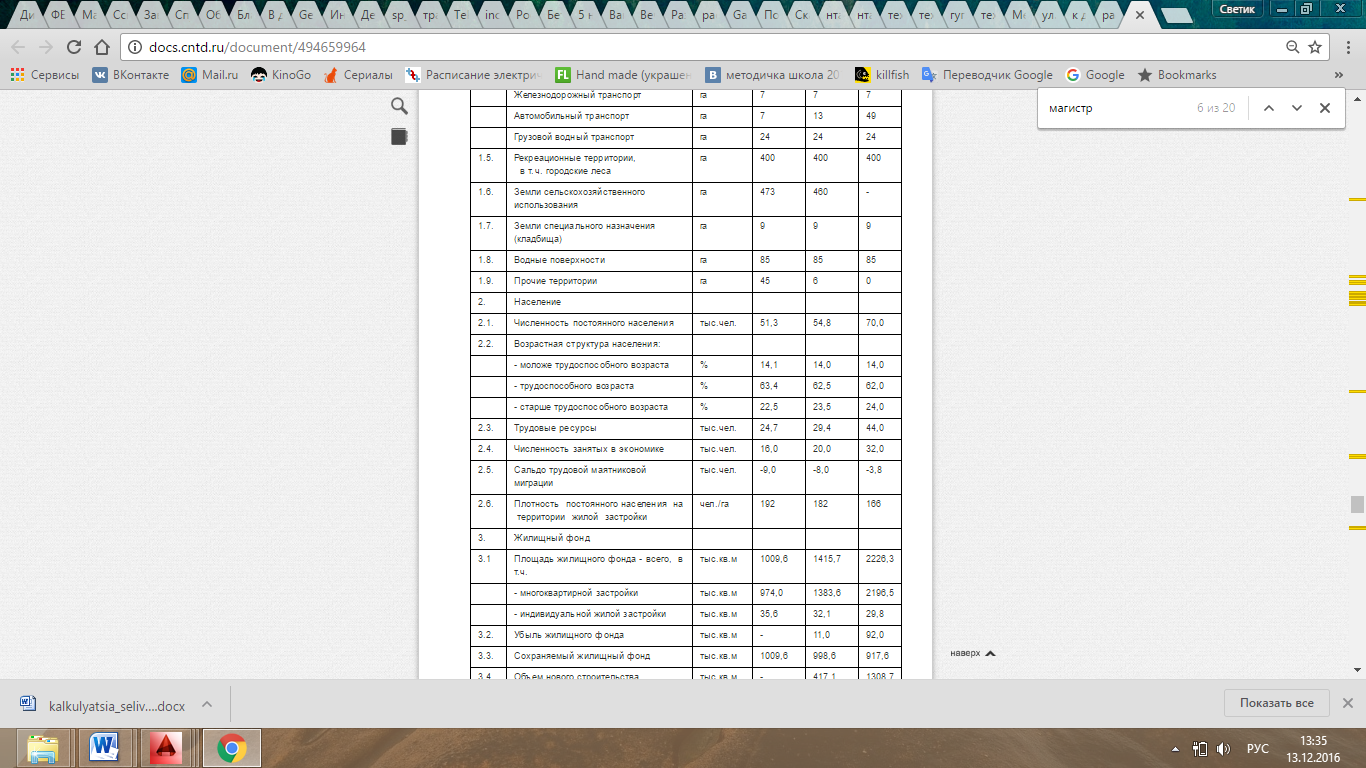1366x768 pixels.
Task: Jump to next find match
Action: (1297, 108)
